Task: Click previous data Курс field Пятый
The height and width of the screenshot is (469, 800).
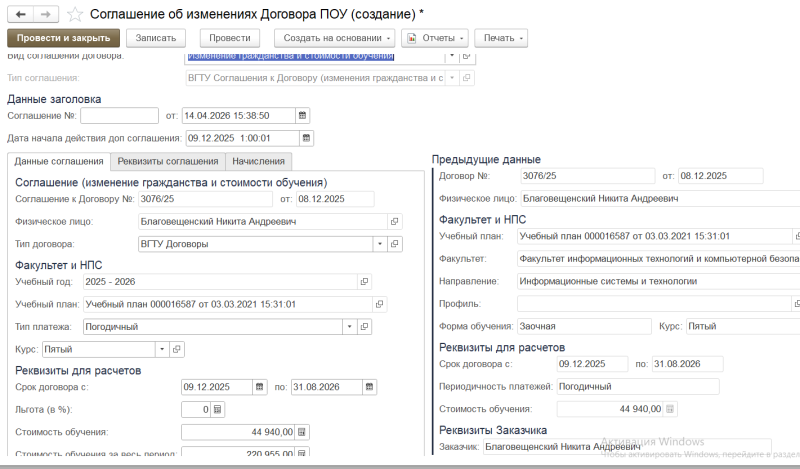Action: [x=743, y=326]
